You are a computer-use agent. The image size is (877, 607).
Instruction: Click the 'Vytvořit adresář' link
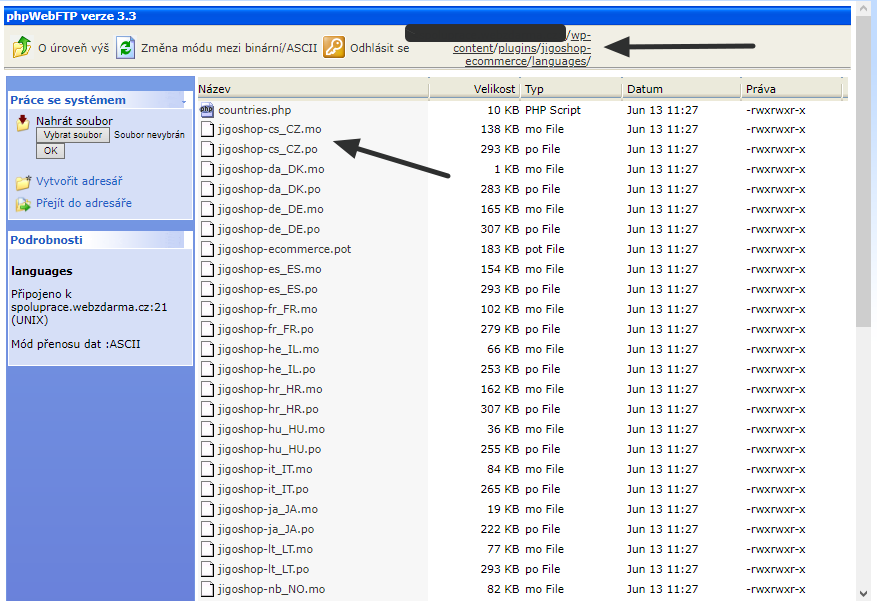79,181
